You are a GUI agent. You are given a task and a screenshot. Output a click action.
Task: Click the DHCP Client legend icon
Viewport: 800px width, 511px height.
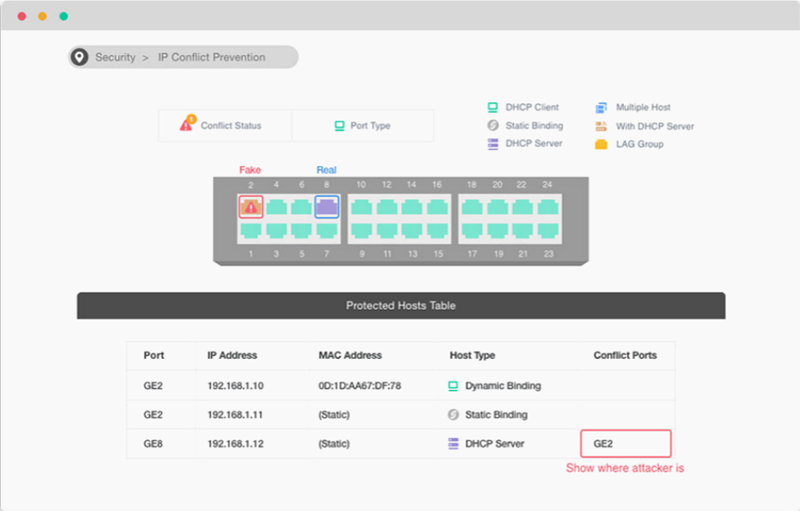tap(492, 107)
